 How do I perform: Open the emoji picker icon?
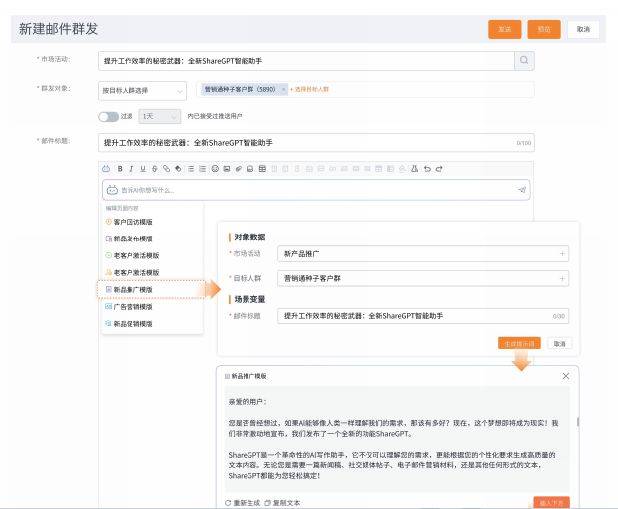click(215, 169)
